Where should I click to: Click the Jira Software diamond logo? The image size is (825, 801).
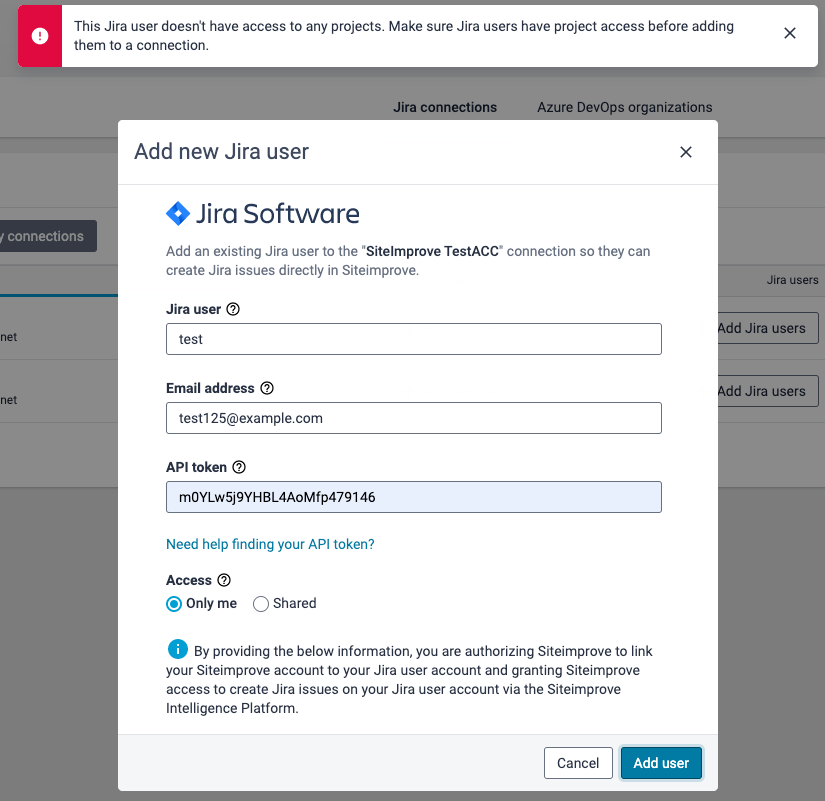pos(178,214)
